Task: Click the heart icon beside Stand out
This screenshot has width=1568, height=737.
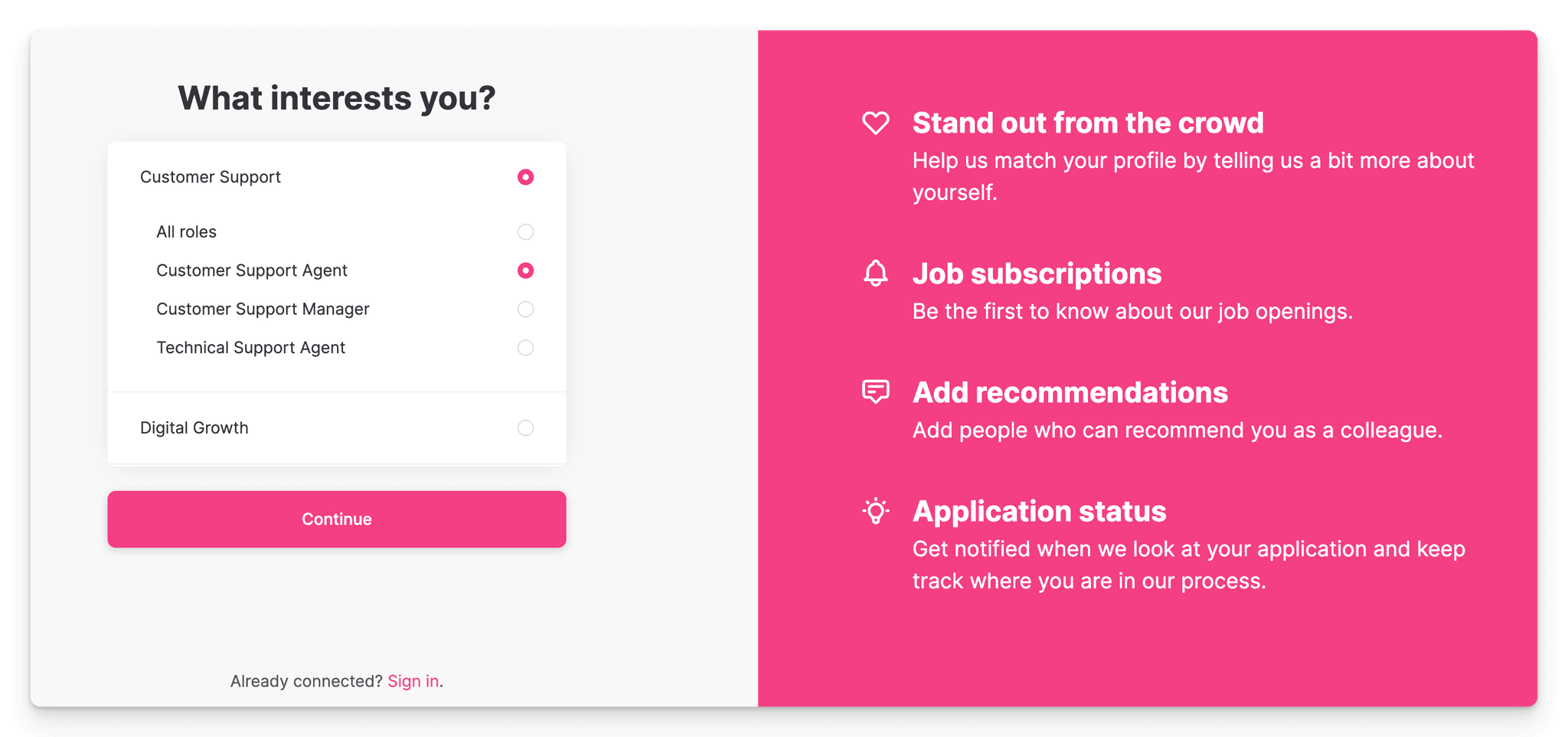Action: (875, 123)
